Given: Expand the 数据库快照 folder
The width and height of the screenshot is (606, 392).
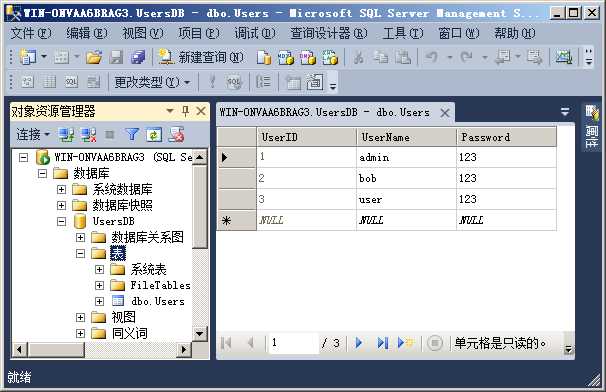Looking at the screenshot, I should [x=61, y=205].
